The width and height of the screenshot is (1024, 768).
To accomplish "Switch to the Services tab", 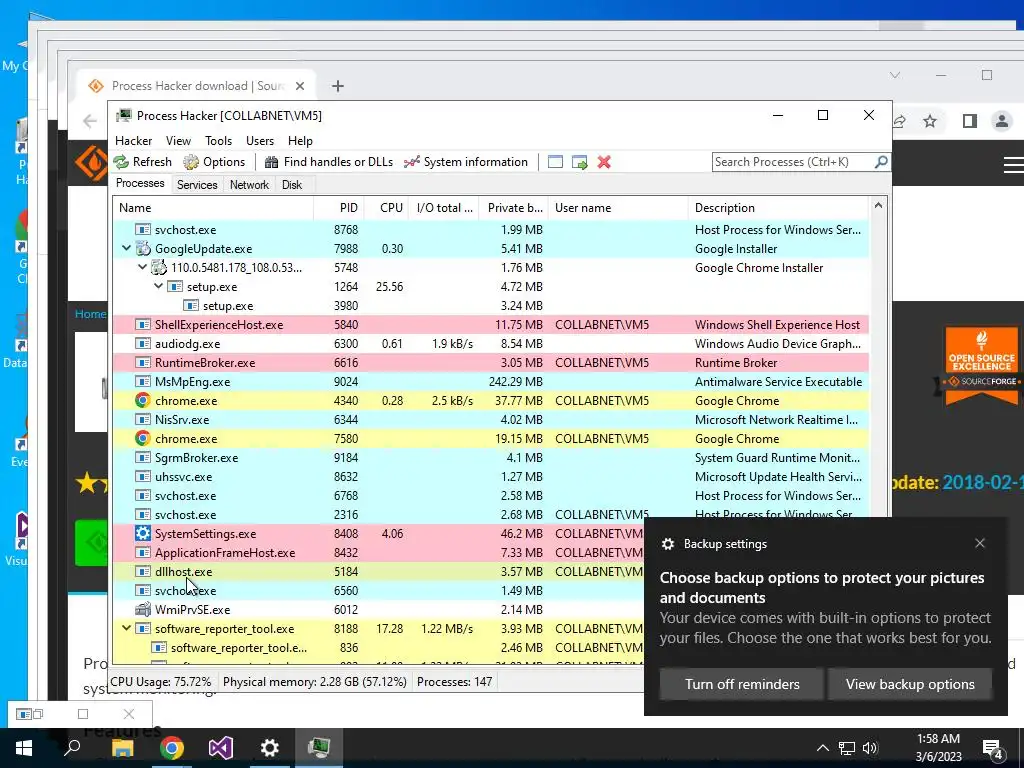I will click(197, 185).
